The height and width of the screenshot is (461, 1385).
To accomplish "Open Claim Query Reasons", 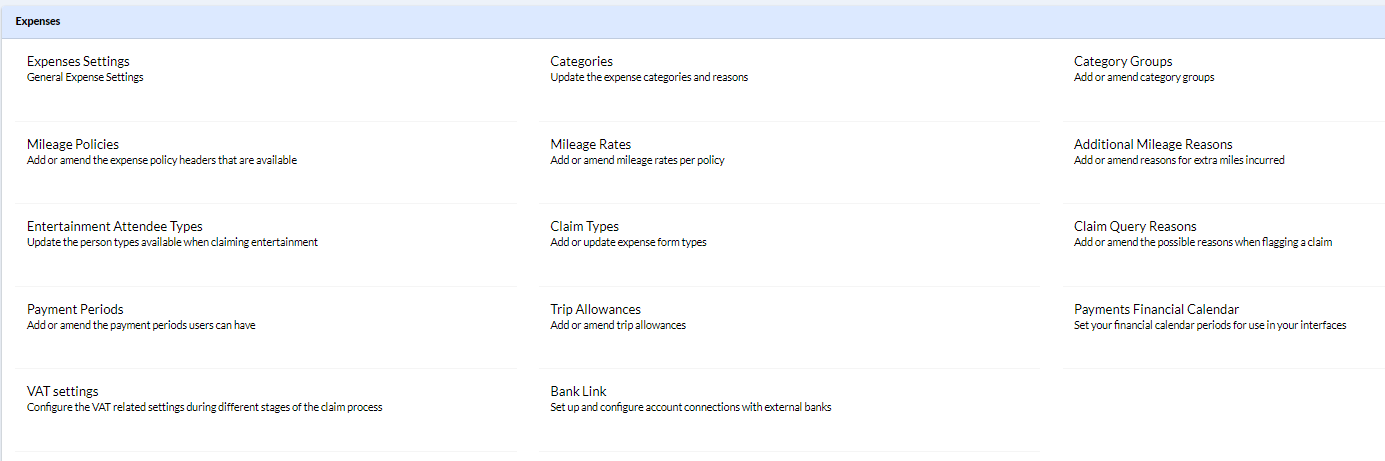I will (1135, 227).
